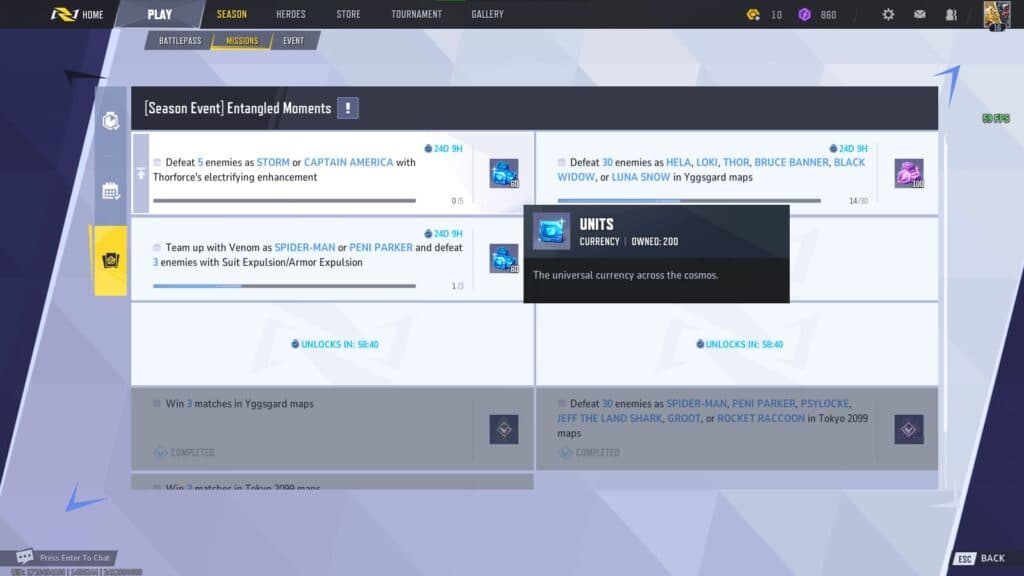Open the TOURNAMENT menu item
Screen dimensions: 1024x576
point(416,14)
